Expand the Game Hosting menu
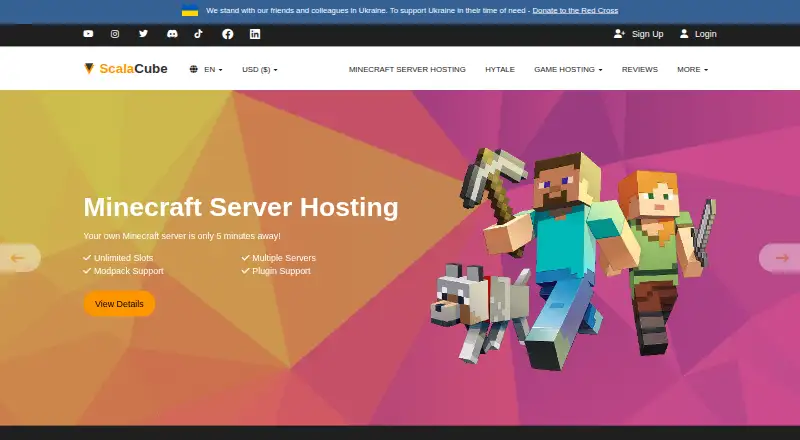The width and height of the screenshot is (800, 440). click(568, 69)
